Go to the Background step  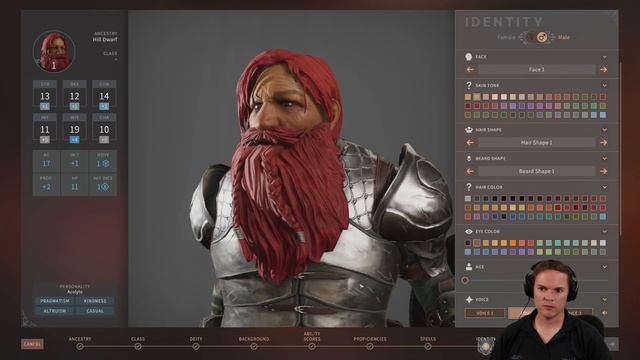tap(254, 347)
